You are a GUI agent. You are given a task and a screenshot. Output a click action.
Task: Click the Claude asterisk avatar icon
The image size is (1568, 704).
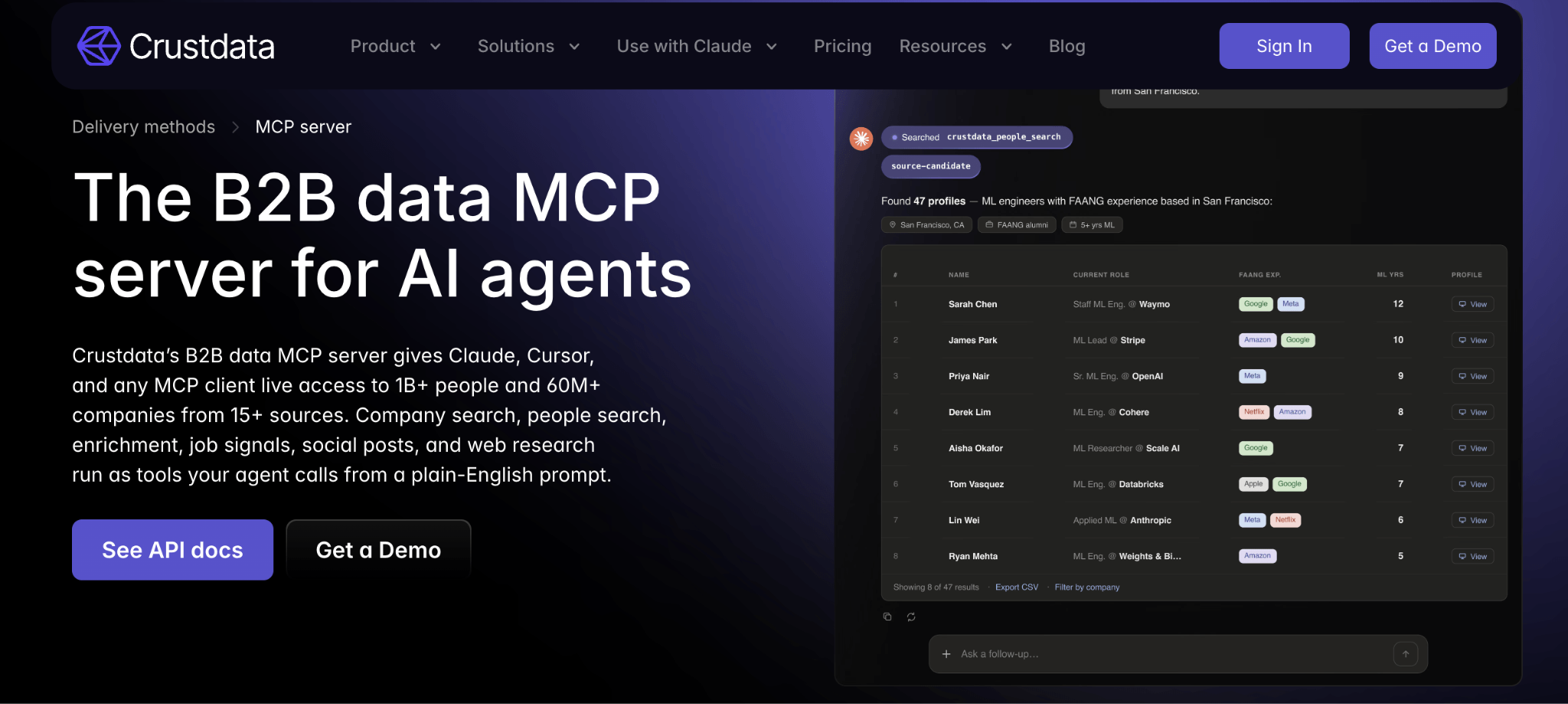point(861,139)
